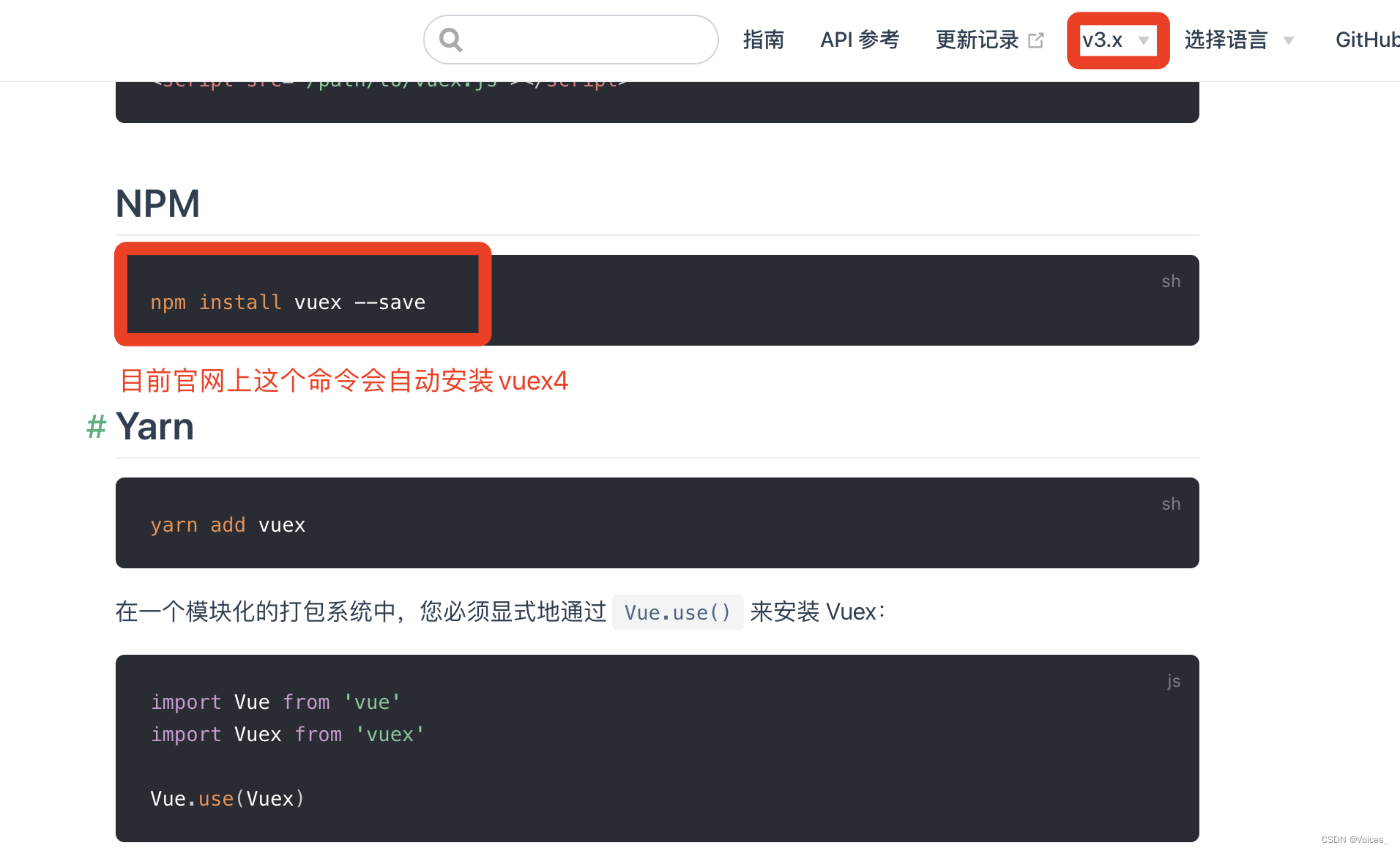Click the npm install vuex --save command
Screen dimensions: 1400x851
[x=288, y=302]
